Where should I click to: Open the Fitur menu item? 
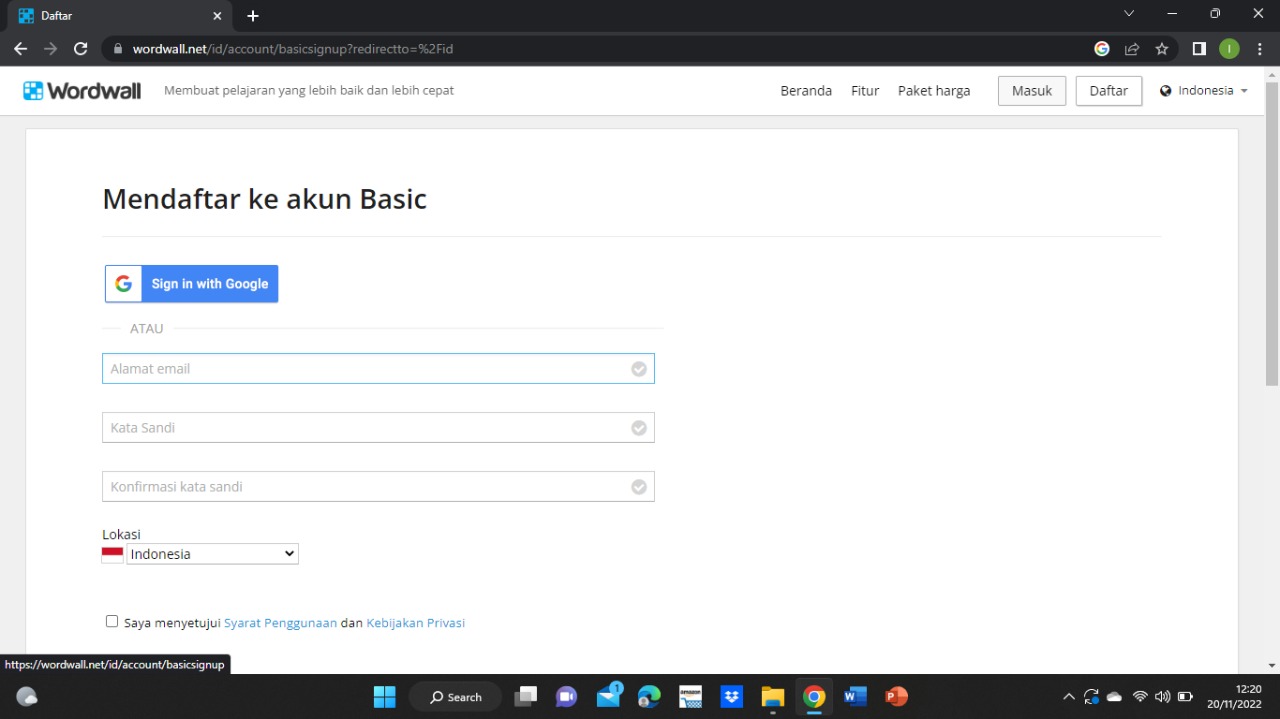click(x=865, y=90)
